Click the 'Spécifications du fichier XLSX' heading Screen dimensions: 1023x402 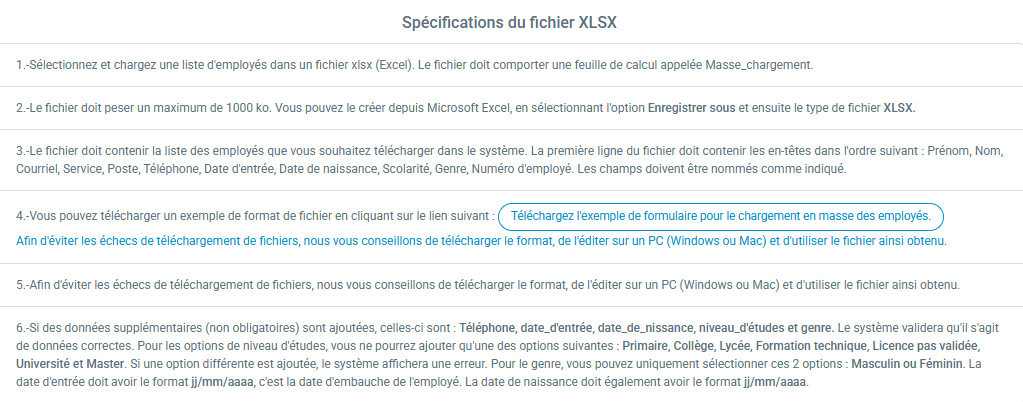point(510,23)
